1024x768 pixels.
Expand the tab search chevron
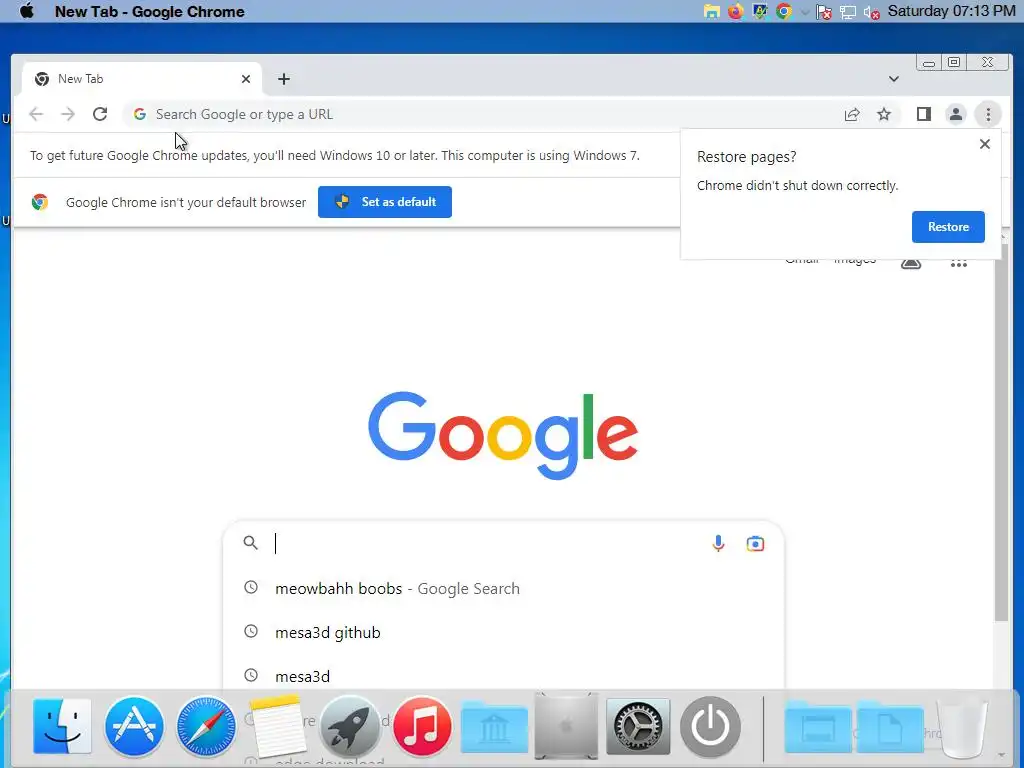(x=893, y=79)
